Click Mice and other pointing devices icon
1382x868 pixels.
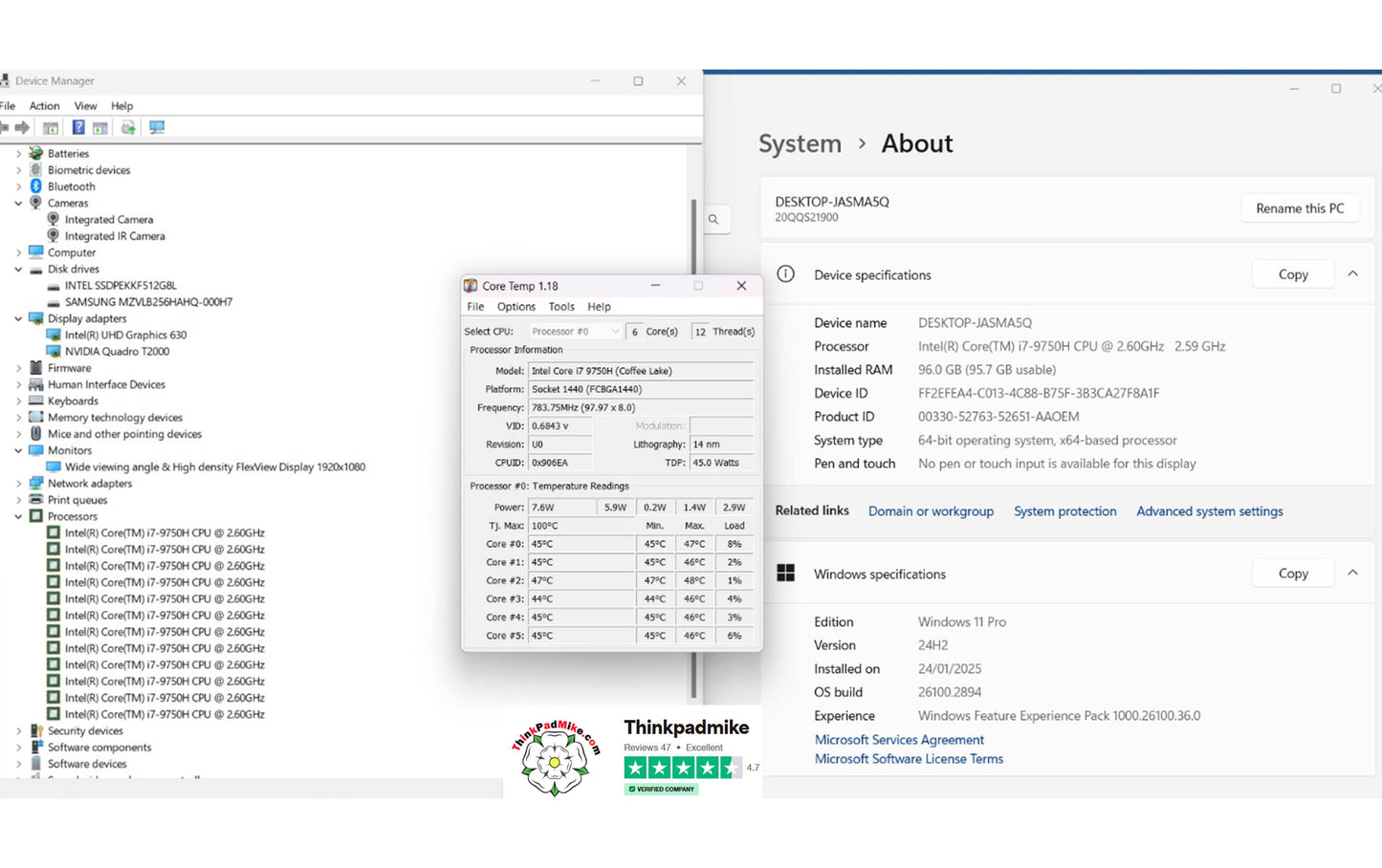pos(36,434)
